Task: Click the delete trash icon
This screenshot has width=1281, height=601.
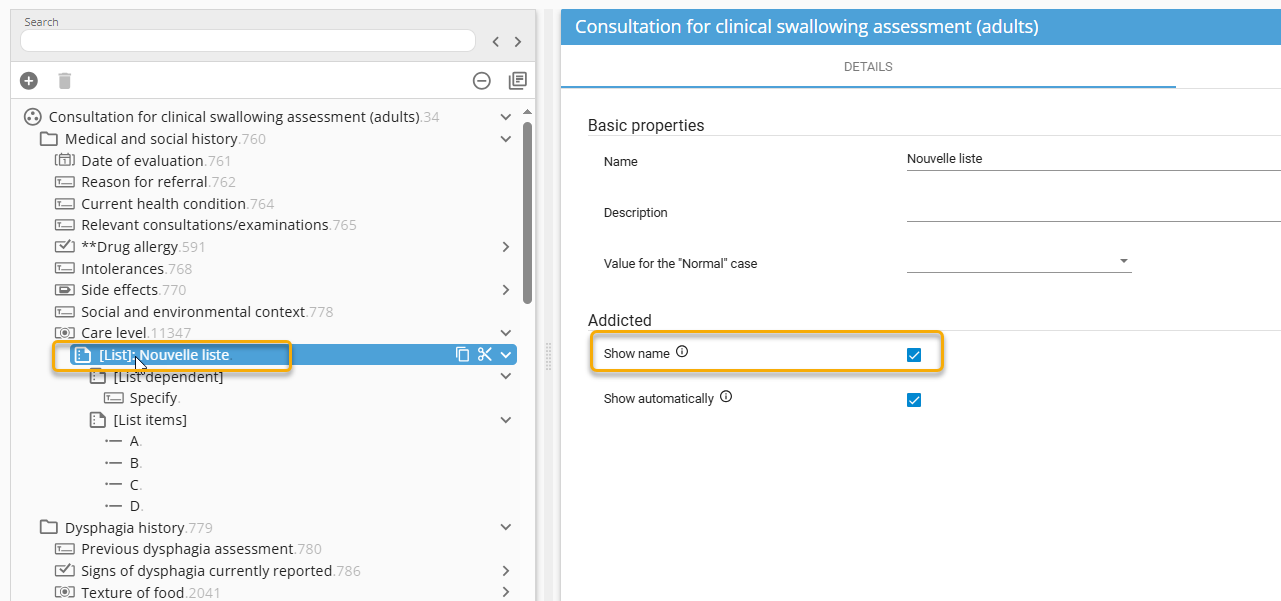Action: click(x=64, y=81)
